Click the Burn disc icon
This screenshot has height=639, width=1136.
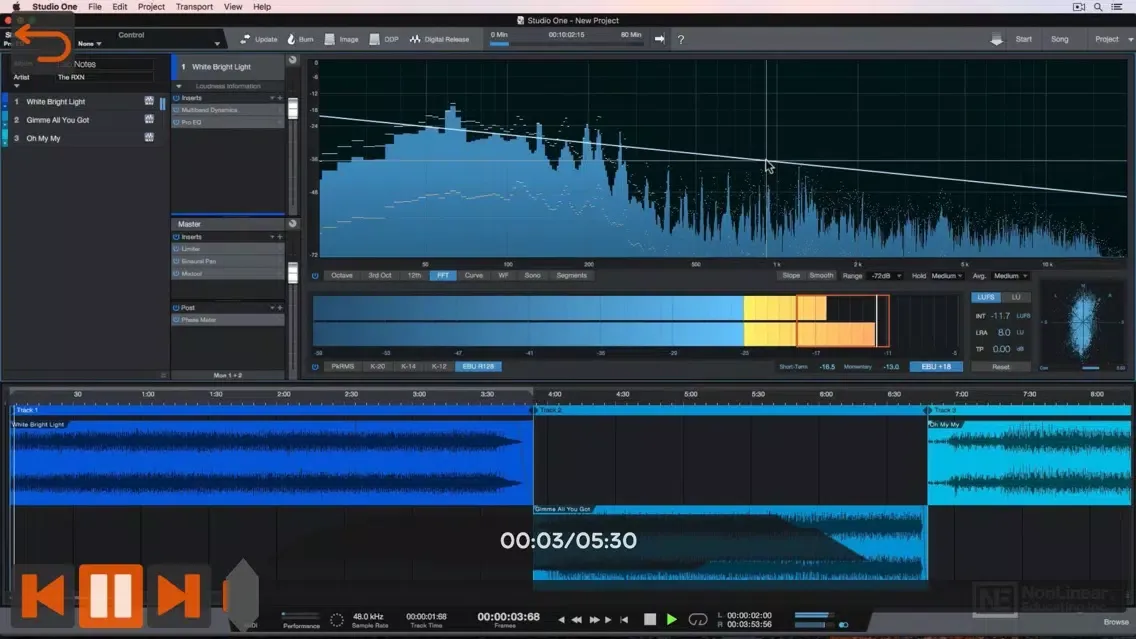[x=291, y=39]
